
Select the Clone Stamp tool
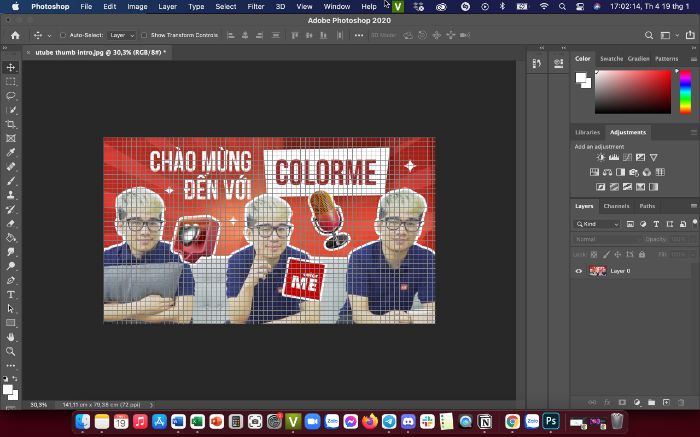(11, 195)
